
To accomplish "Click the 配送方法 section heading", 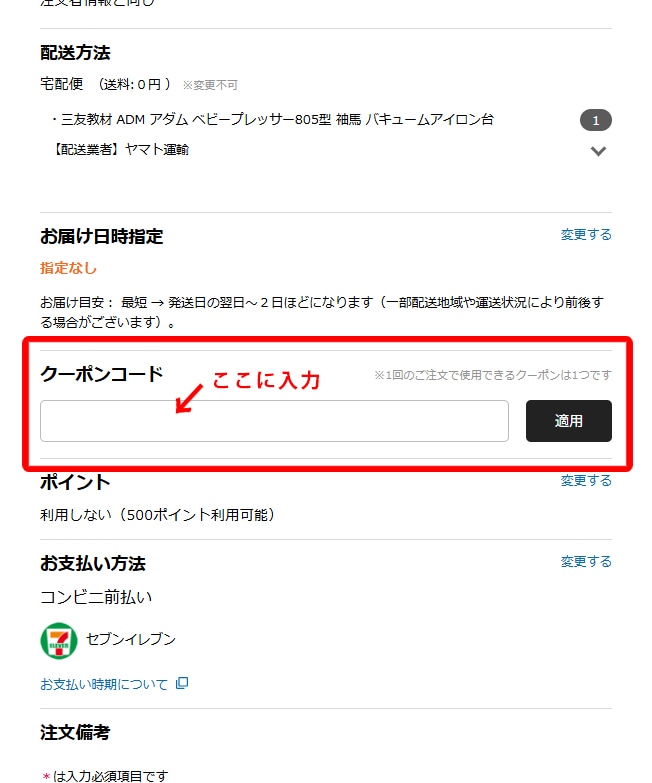I will [x=75, y=52].
